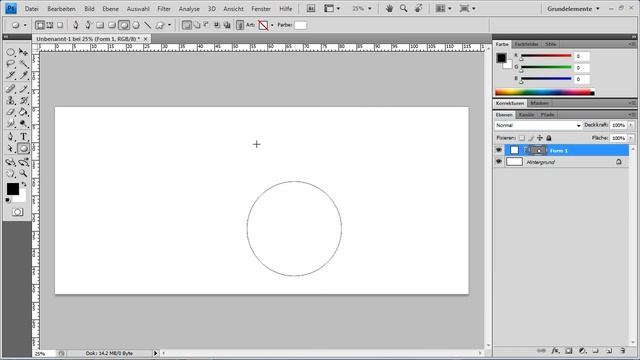Viewport: 640px width, 360px height.
Task: Click the red R slider in Farbe panel
Action: click(547, 56)
